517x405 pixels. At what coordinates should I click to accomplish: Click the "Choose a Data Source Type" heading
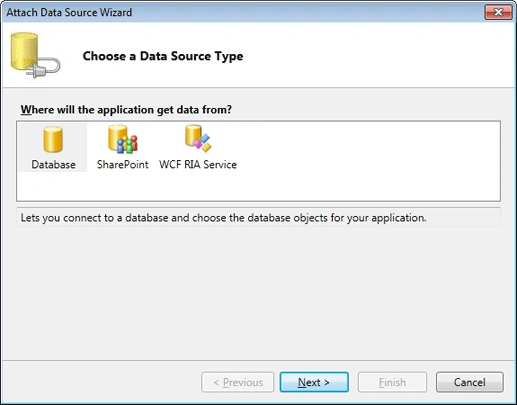163,56
